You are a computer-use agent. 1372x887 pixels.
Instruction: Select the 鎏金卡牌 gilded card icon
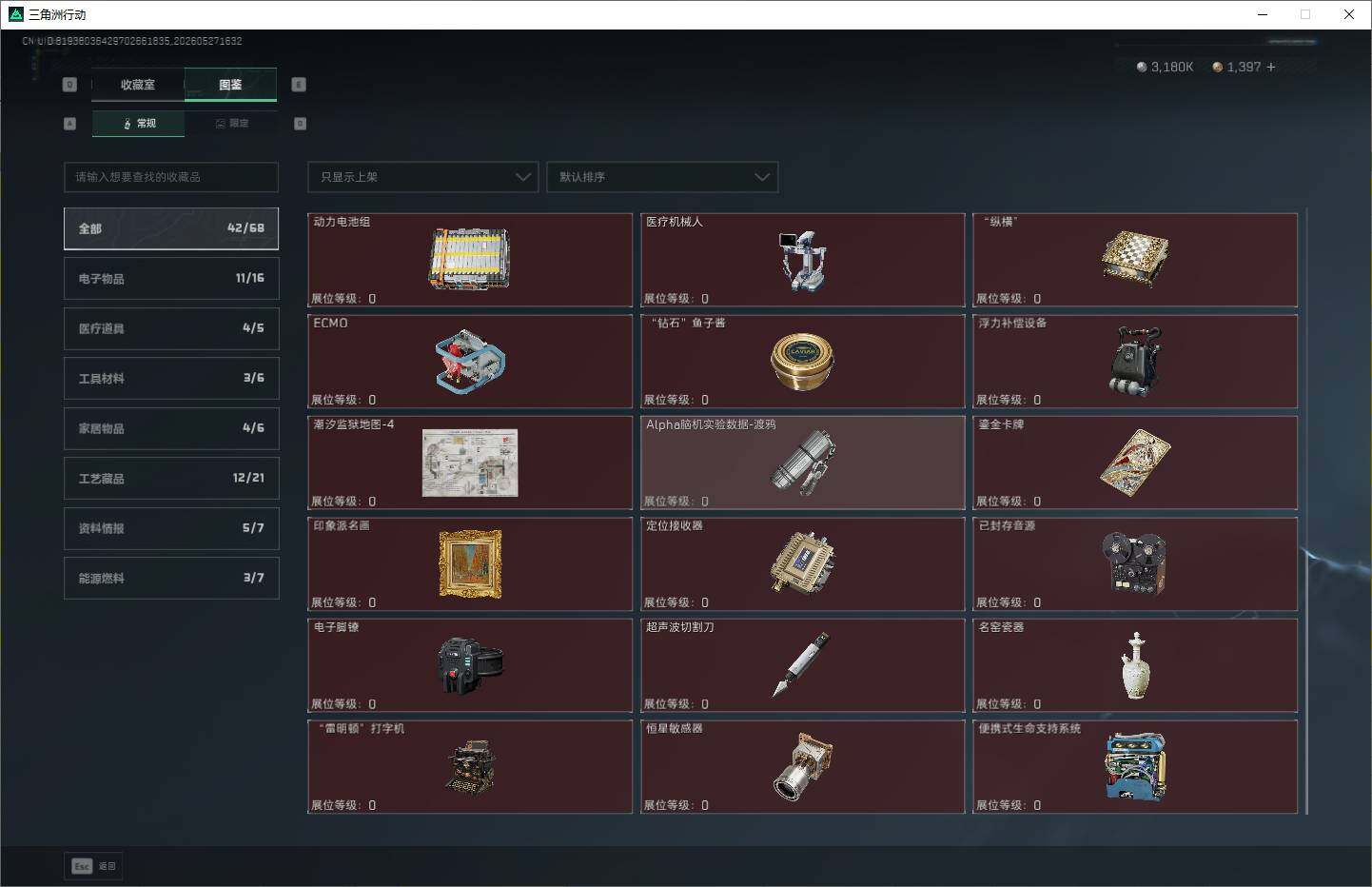pos(1134,463)
